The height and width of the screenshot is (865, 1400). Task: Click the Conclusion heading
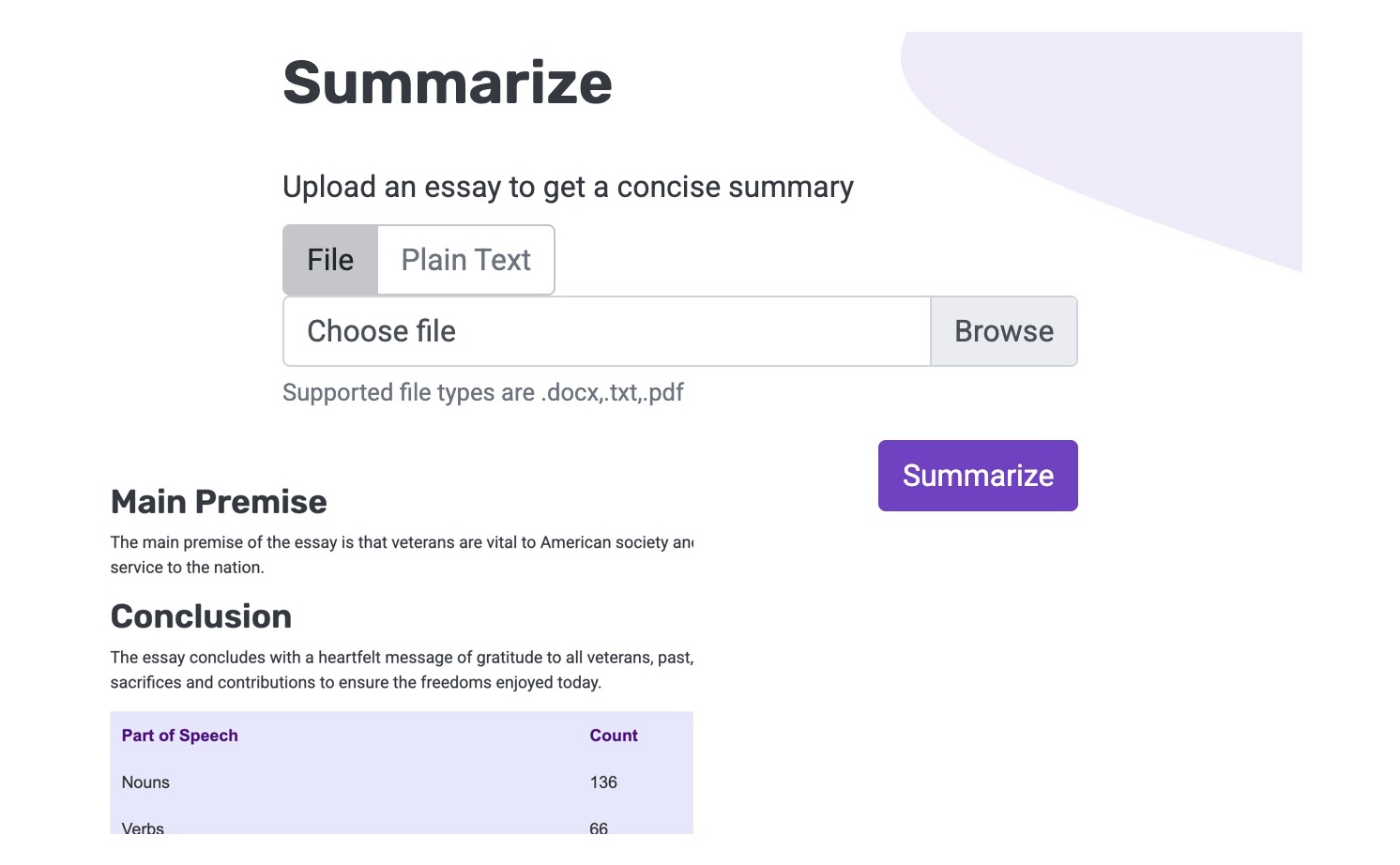(201, 616)
